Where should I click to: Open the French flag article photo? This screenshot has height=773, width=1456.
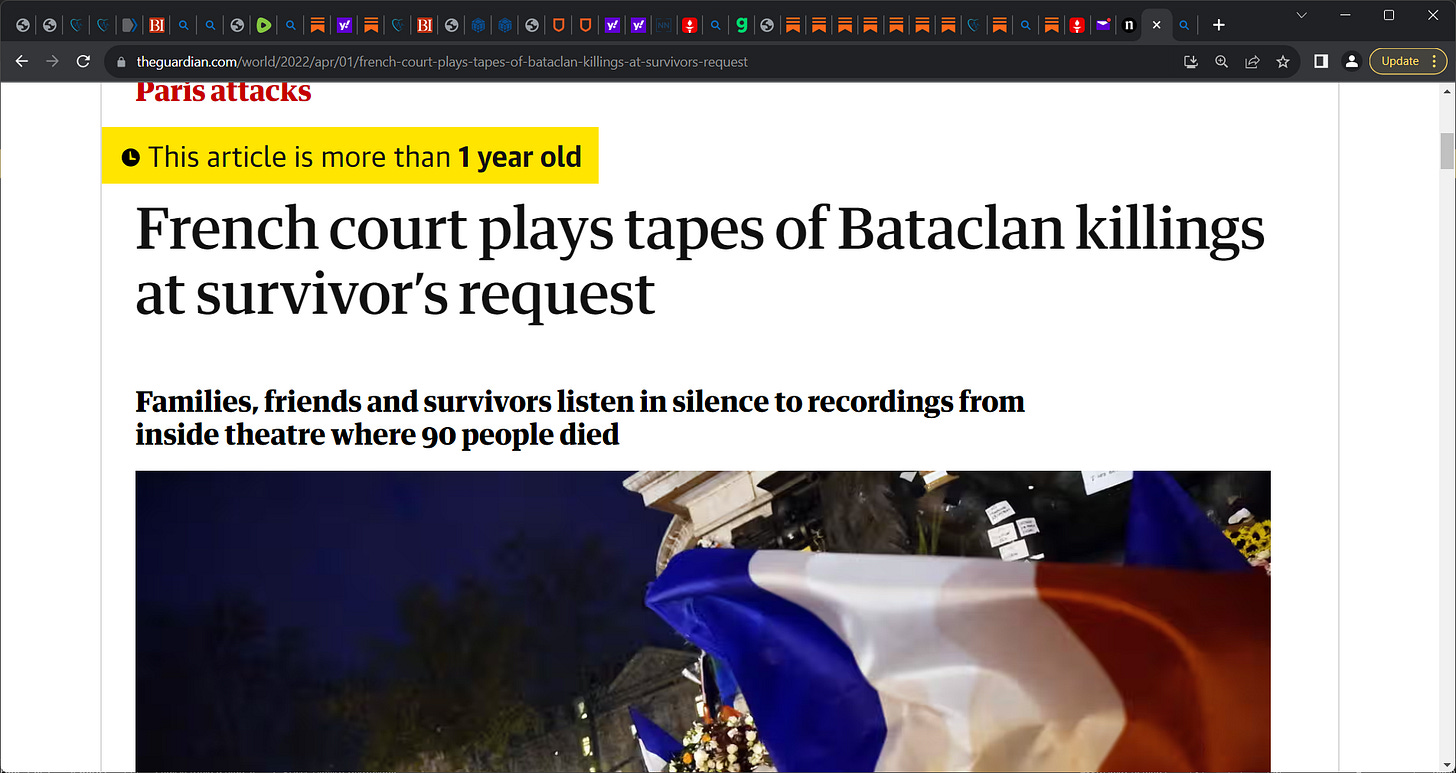pos(703,621)
